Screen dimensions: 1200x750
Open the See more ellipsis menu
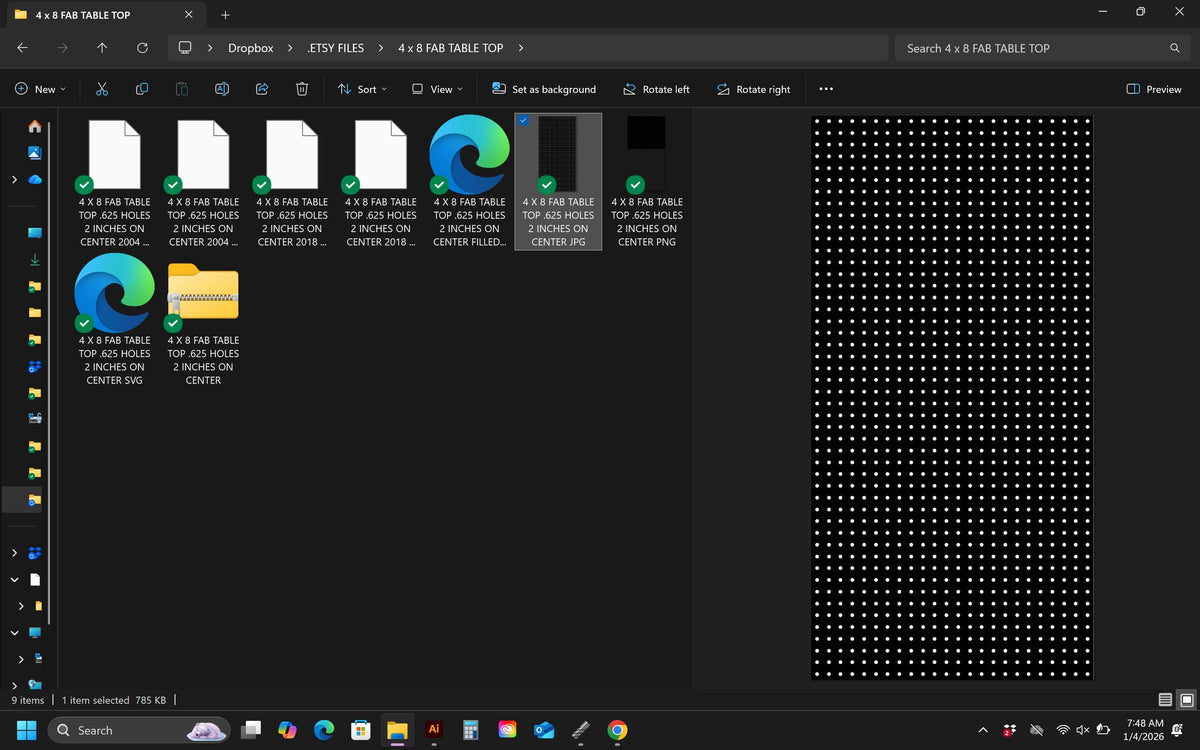(826, 89)
